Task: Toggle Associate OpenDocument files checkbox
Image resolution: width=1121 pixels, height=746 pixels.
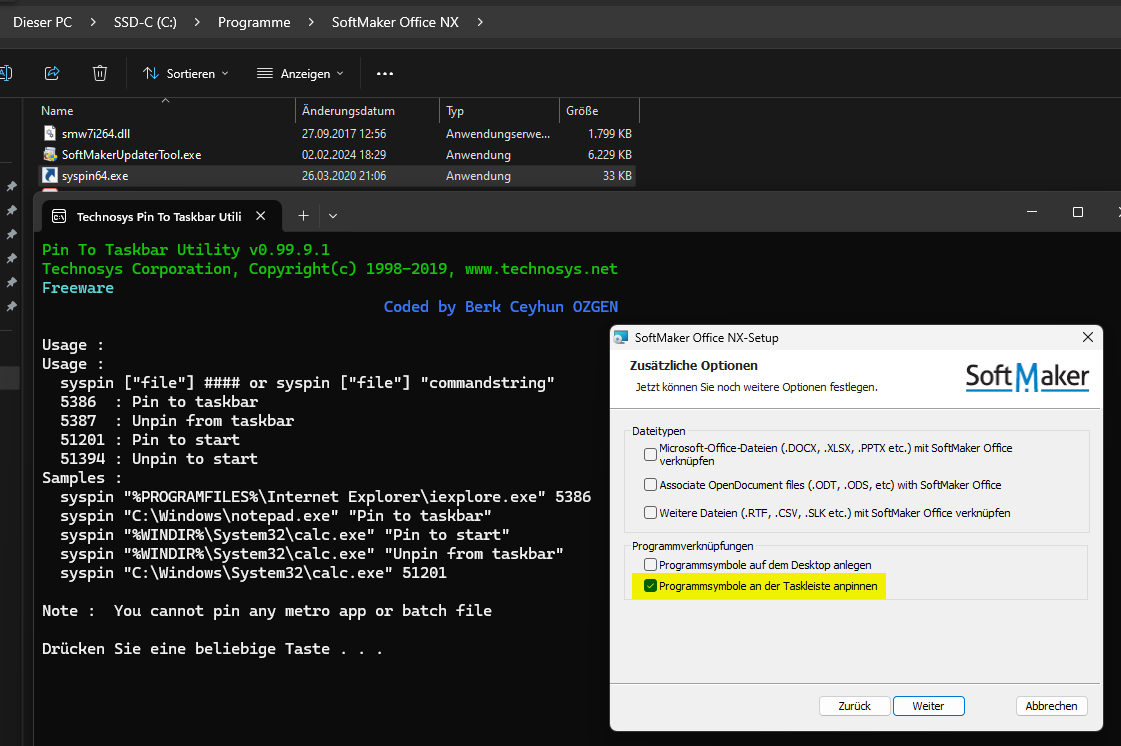Action: click(x=650, y=485)
